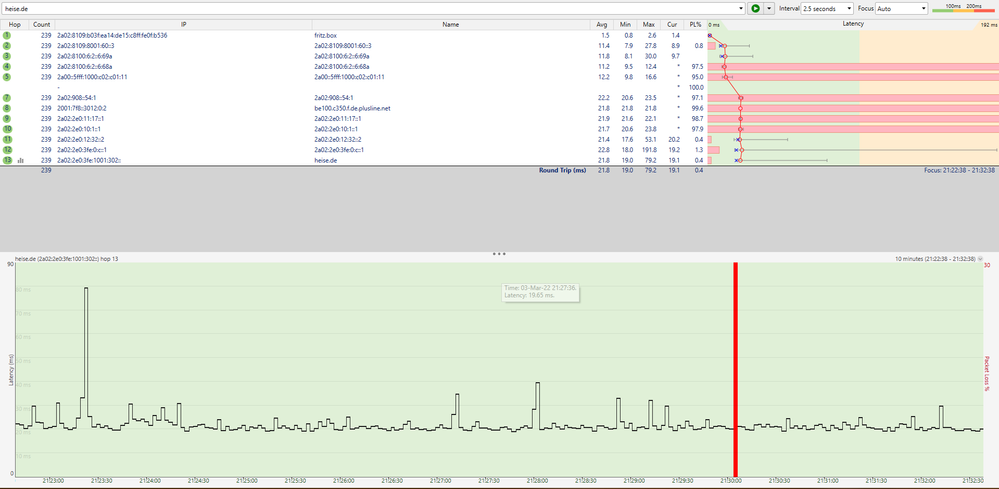Select hop 7 green circle icon

7,97
